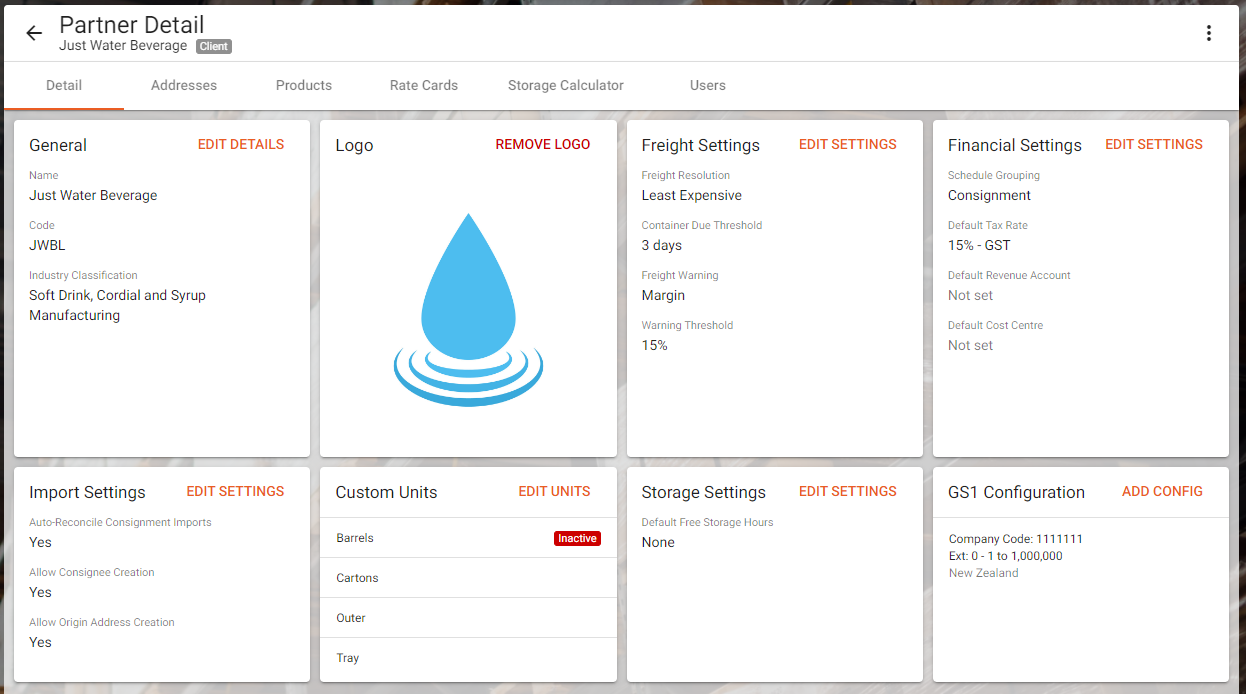Click None under Default Free Storage Hours

pos(658,542)
